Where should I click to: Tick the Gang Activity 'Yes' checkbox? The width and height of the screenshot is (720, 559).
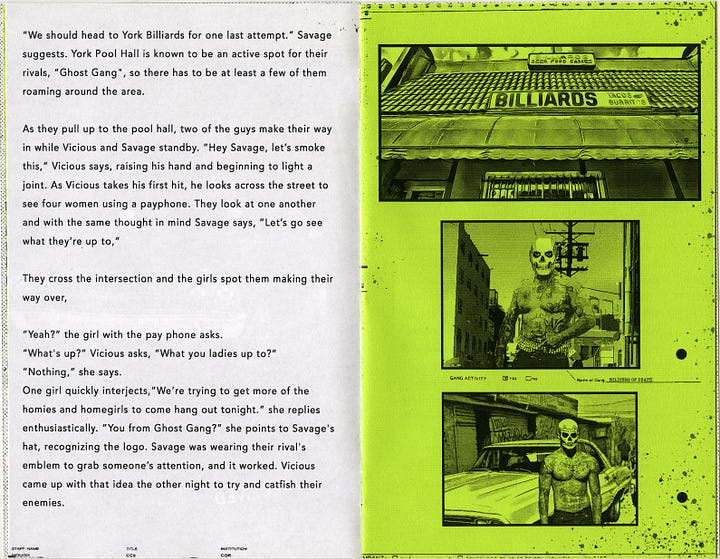(505, 379)
